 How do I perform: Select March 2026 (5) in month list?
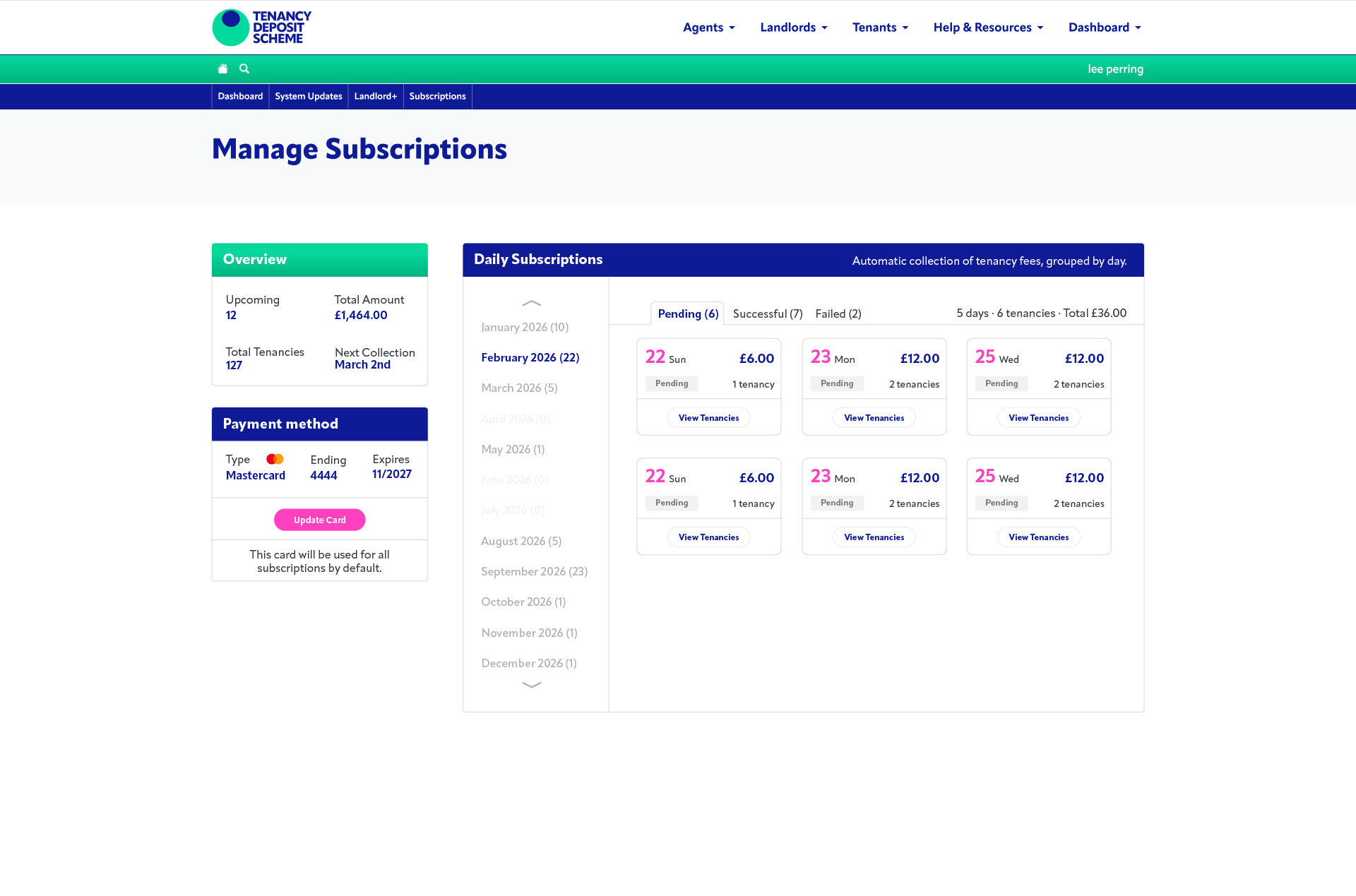(519, 388)
